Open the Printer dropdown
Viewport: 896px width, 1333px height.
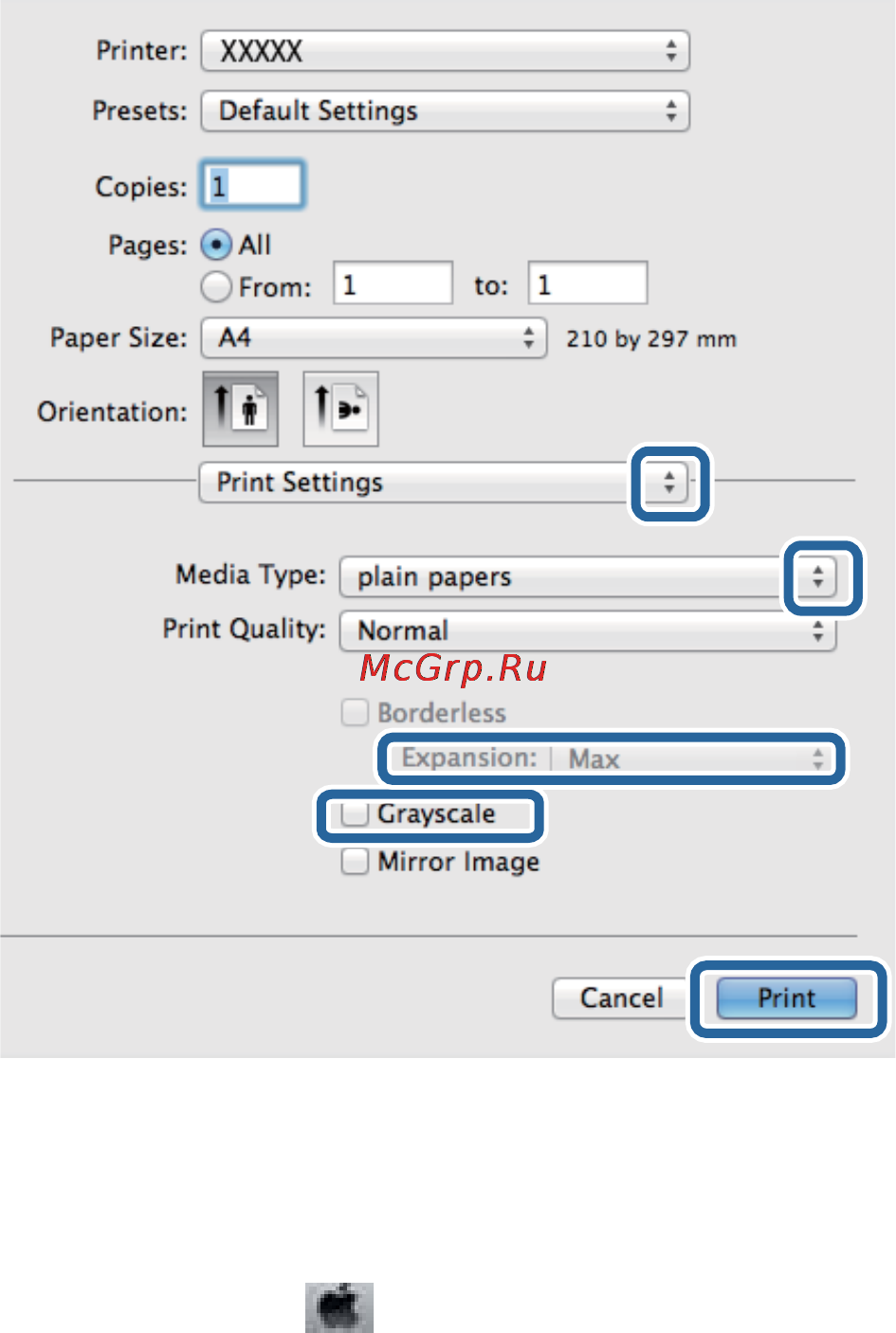444,51
